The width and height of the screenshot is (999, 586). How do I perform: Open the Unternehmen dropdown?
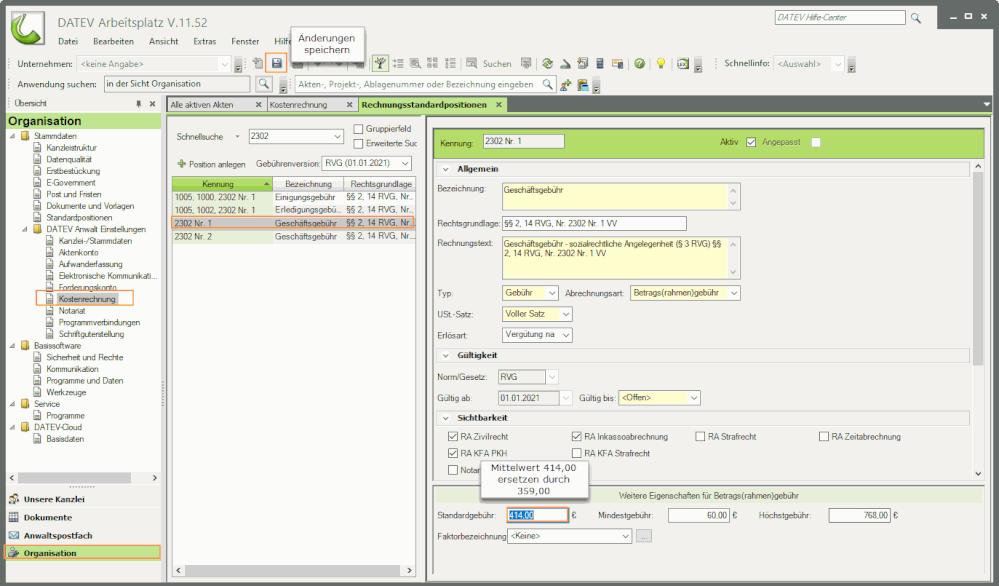224,64
